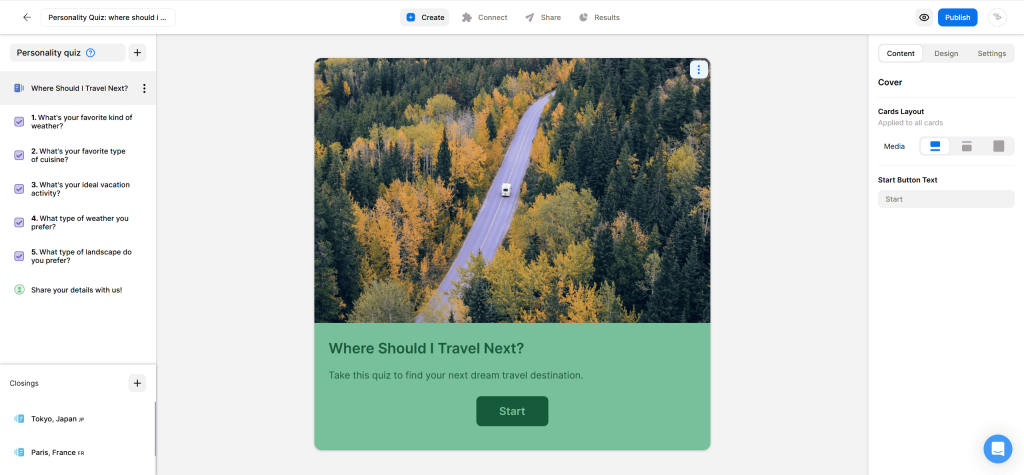Screen dimensions: 1024x475
Task: Click the Start Button Text field
Action: (946, 199)
